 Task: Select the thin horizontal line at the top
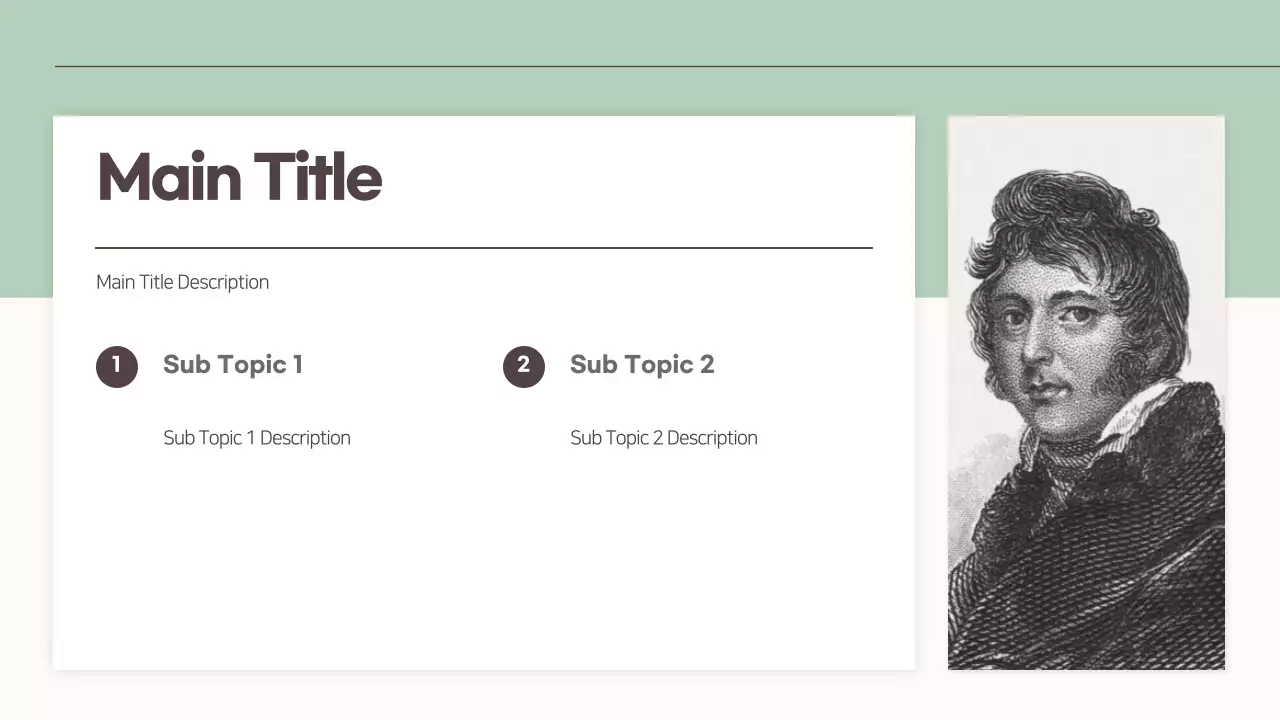(660, 67)
